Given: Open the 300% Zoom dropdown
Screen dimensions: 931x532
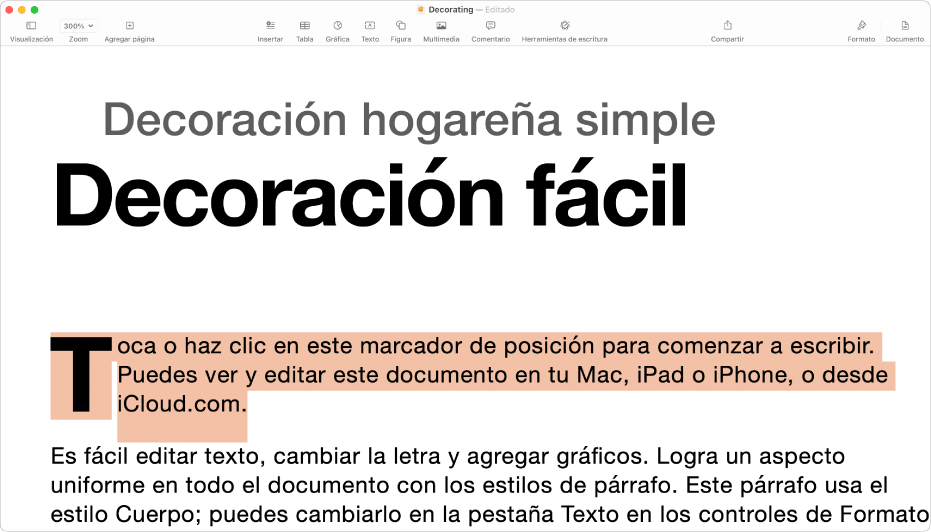Looking at the screenshot, I should [x=78, y=26].
